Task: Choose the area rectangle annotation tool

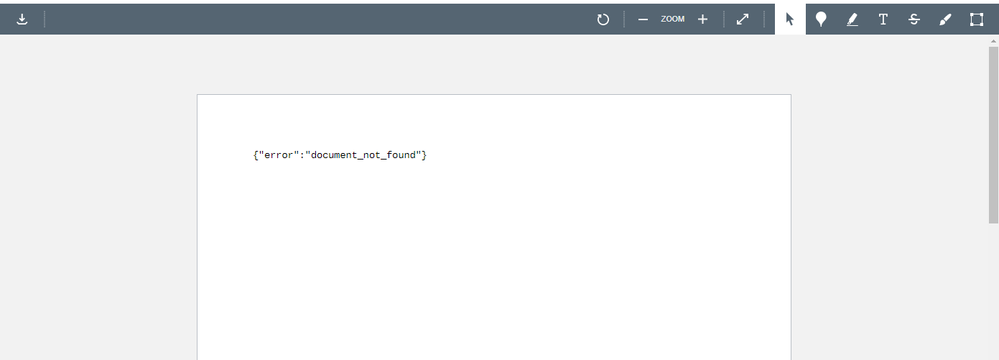Action: (x=976, y=19)
